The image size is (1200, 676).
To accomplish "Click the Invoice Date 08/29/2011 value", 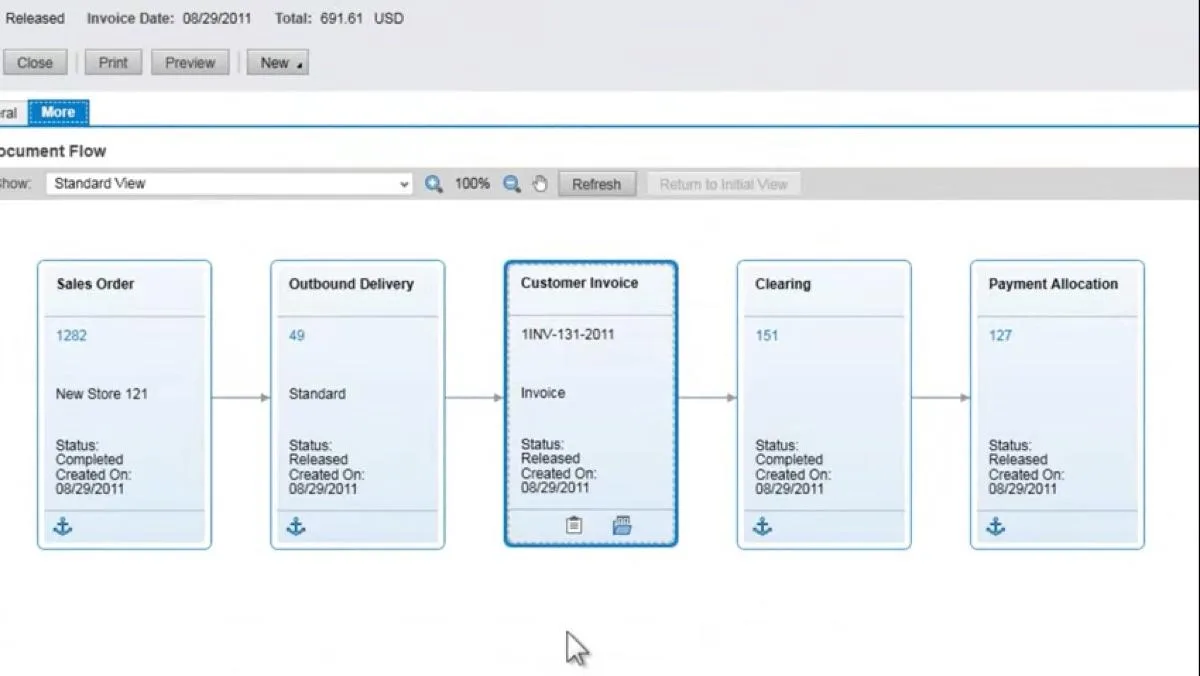I will point(217,18).
